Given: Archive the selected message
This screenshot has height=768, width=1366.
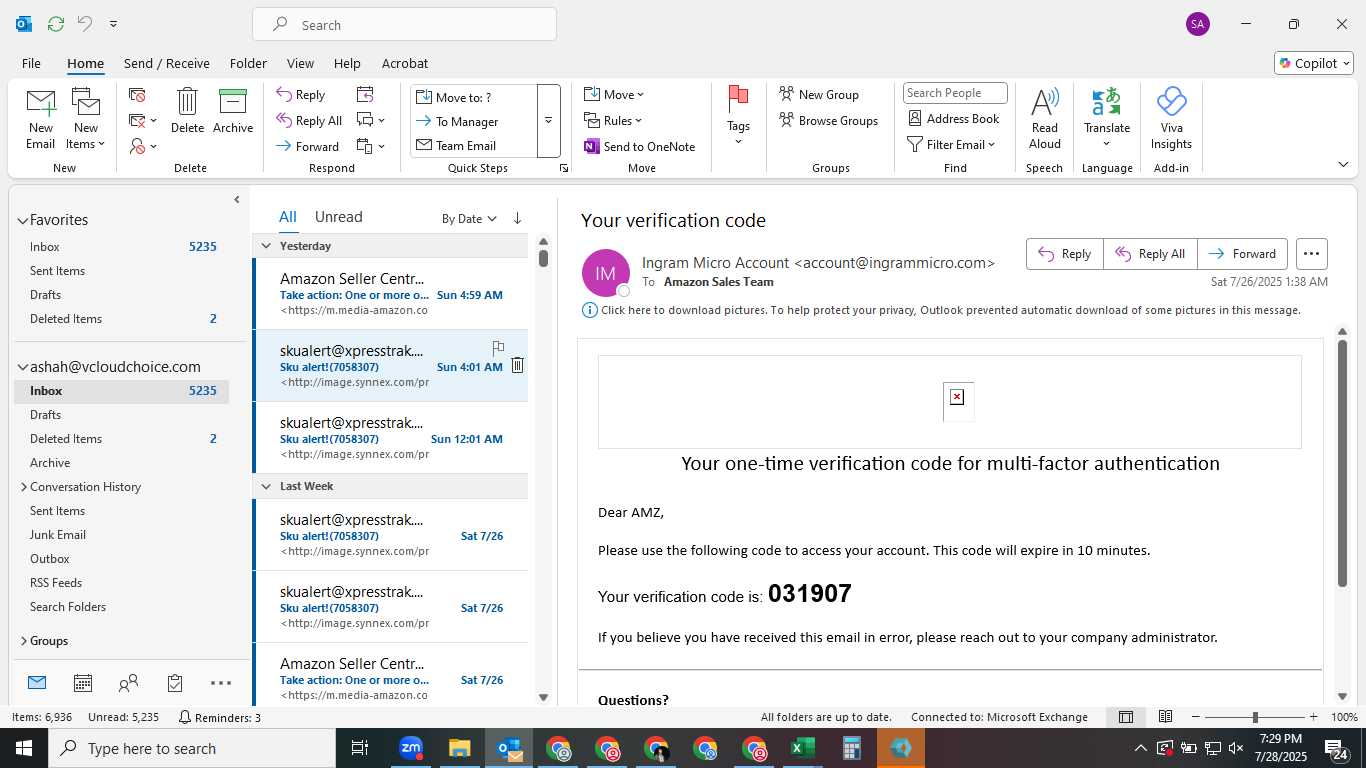Looking at the screenshot, I should 233,111.
